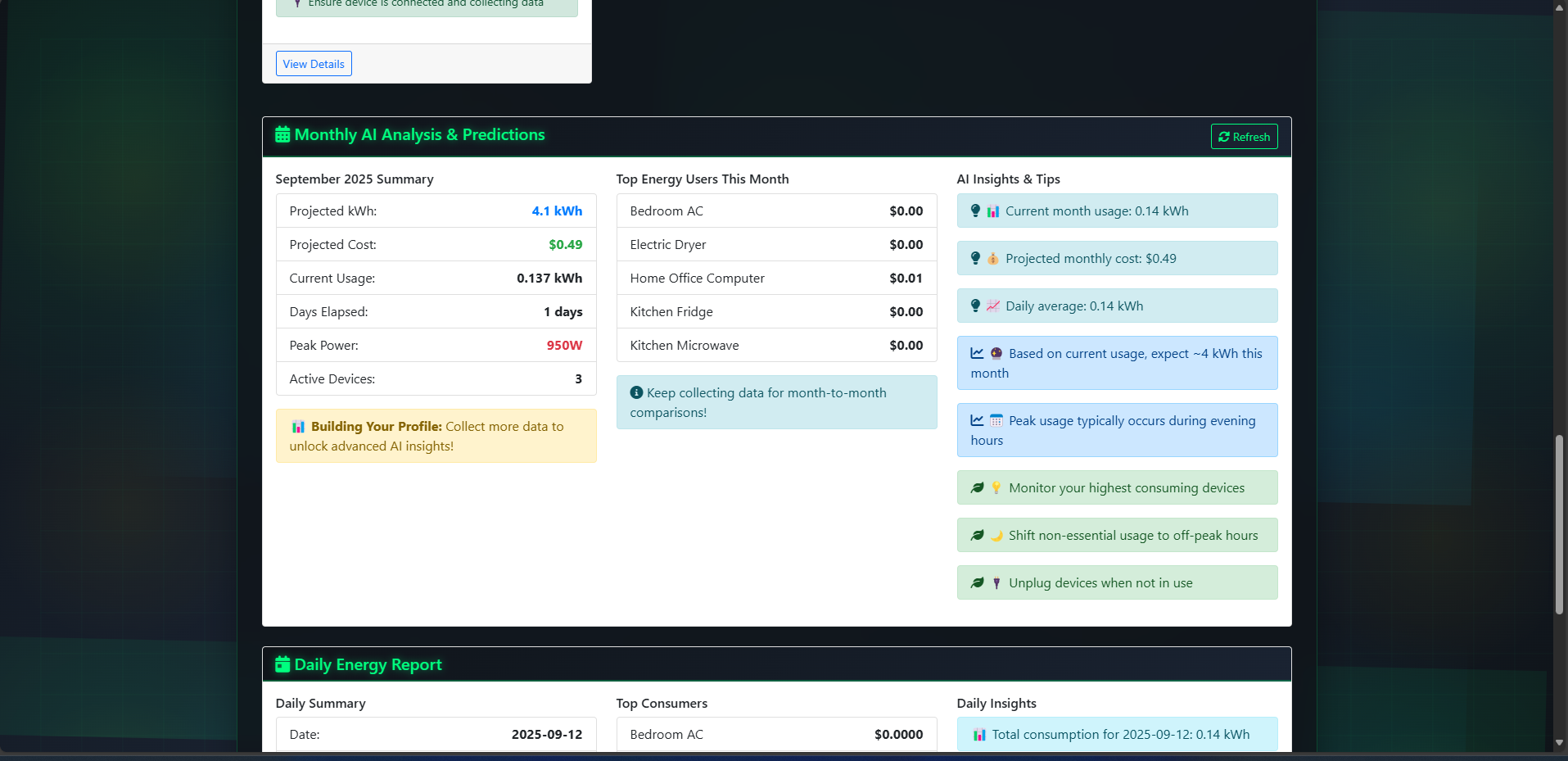Image resolution: width=1568 pixels, height=761 pixels.
Task: Click the September 2025 Summary heading
Action: pos(355,179)
